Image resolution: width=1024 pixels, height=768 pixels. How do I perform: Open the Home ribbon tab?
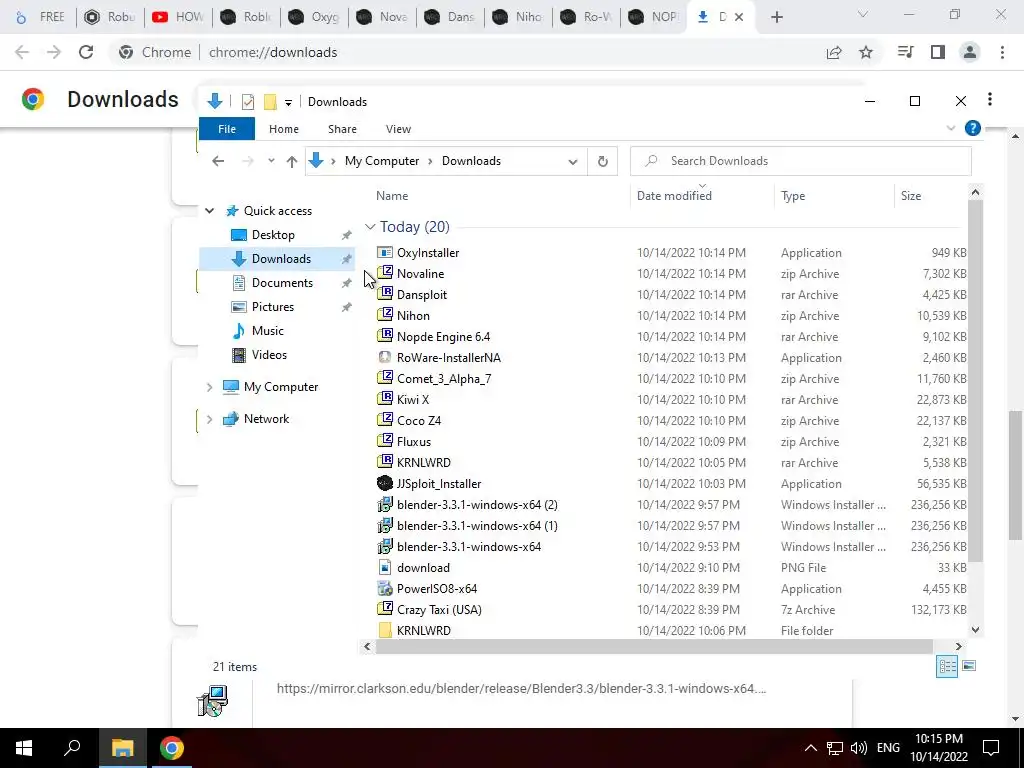pyautogui.click(x=283, y=129)
